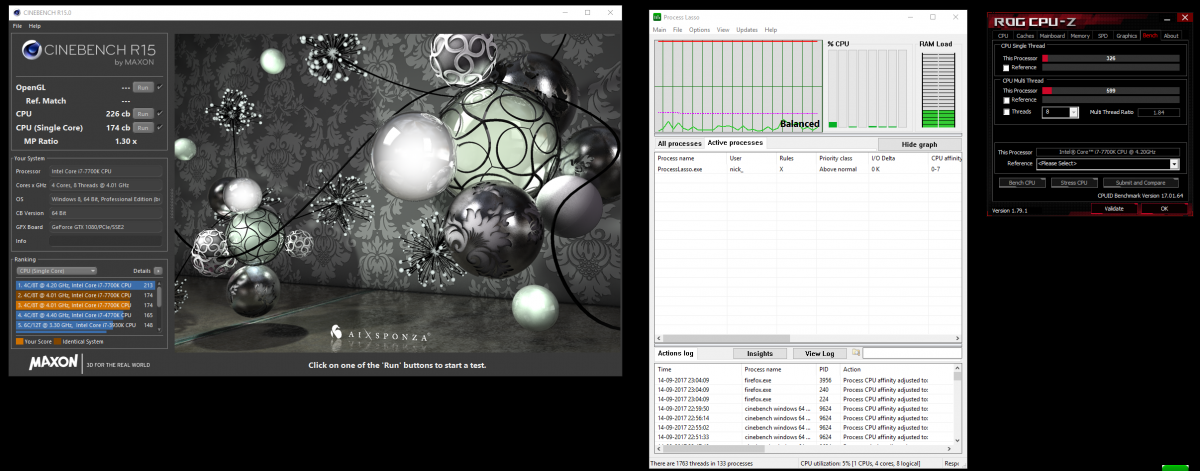
Task: Click the Identical System legend swatch
Action: pyautogui.click(x=55, y=341)
